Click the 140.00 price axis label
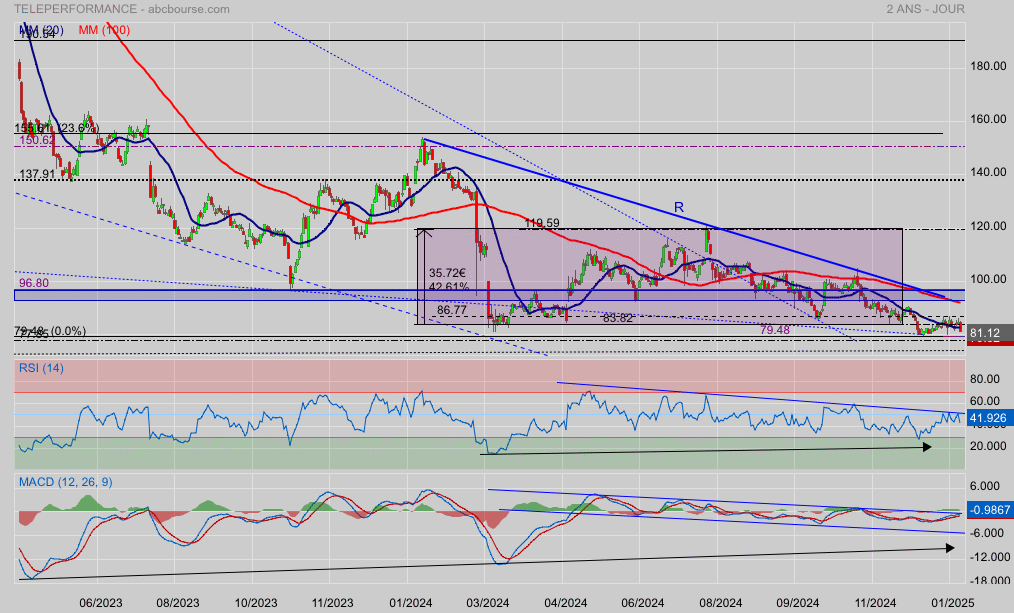The width and height of the screenshot is (1014, 613). (x=988, y=172)
